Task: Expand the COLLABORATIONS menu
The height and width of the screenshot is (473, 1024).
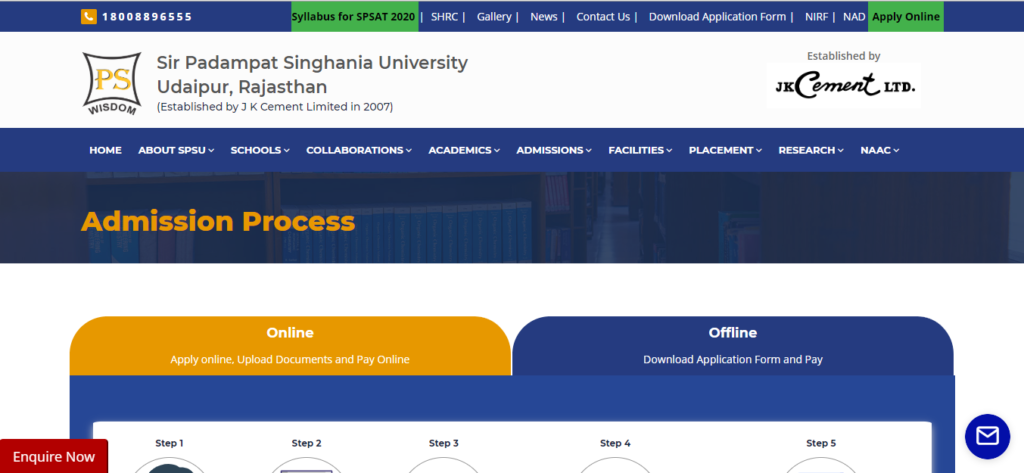Action: 359,150
